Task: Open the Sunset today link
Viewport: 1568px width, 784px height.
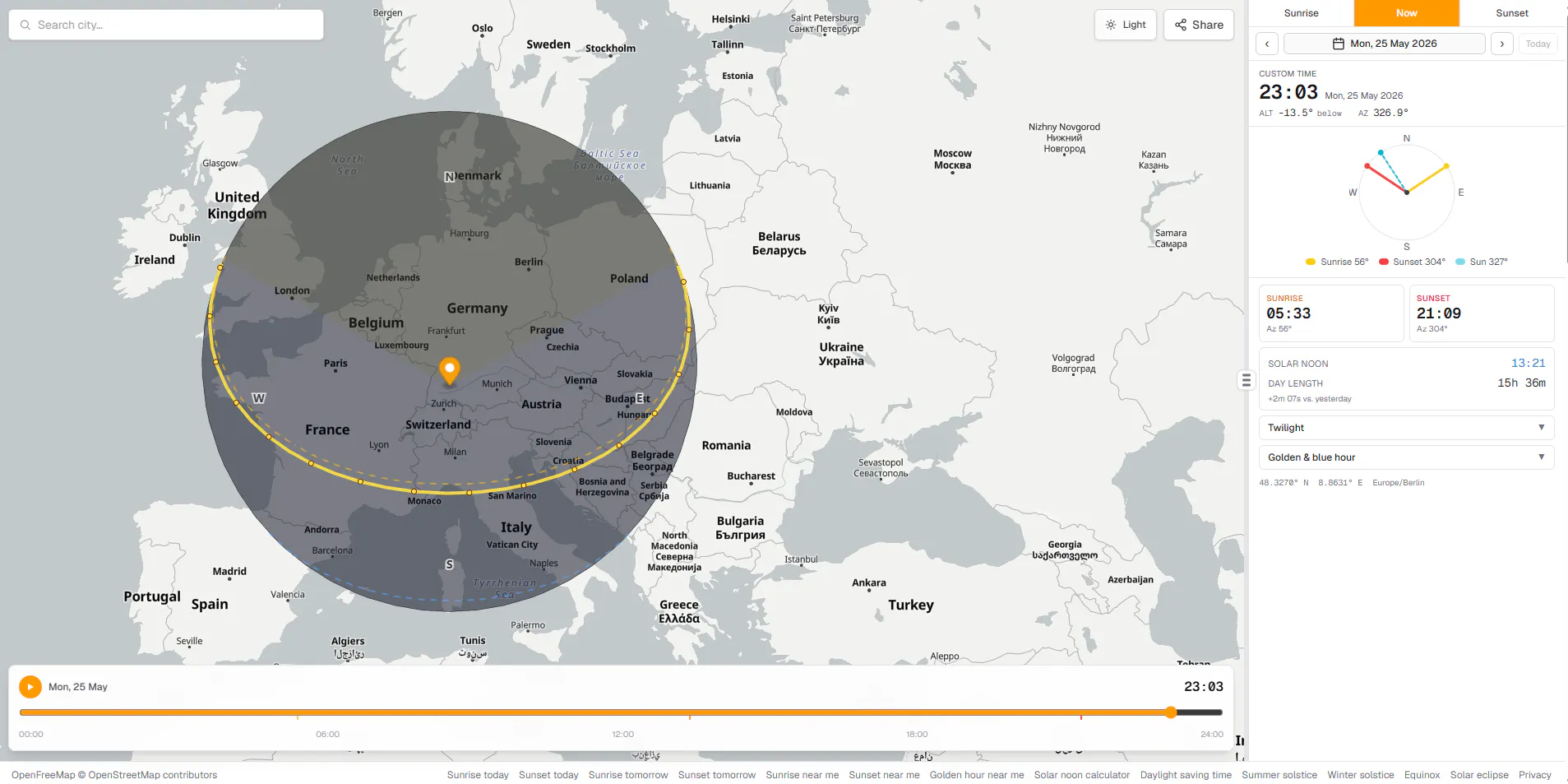Action: pos(548,775)
